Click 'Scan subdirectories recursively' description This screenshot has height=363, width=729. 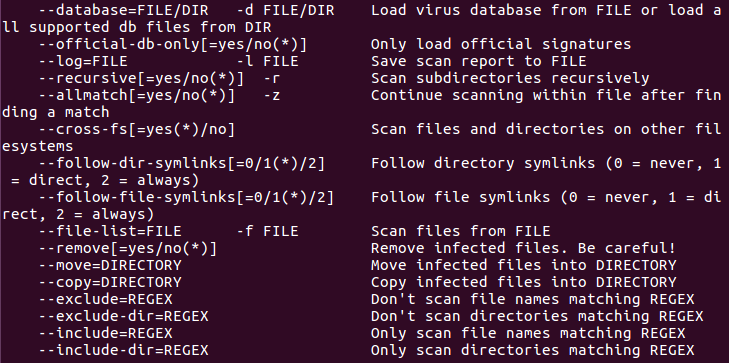tap(510, 78)
